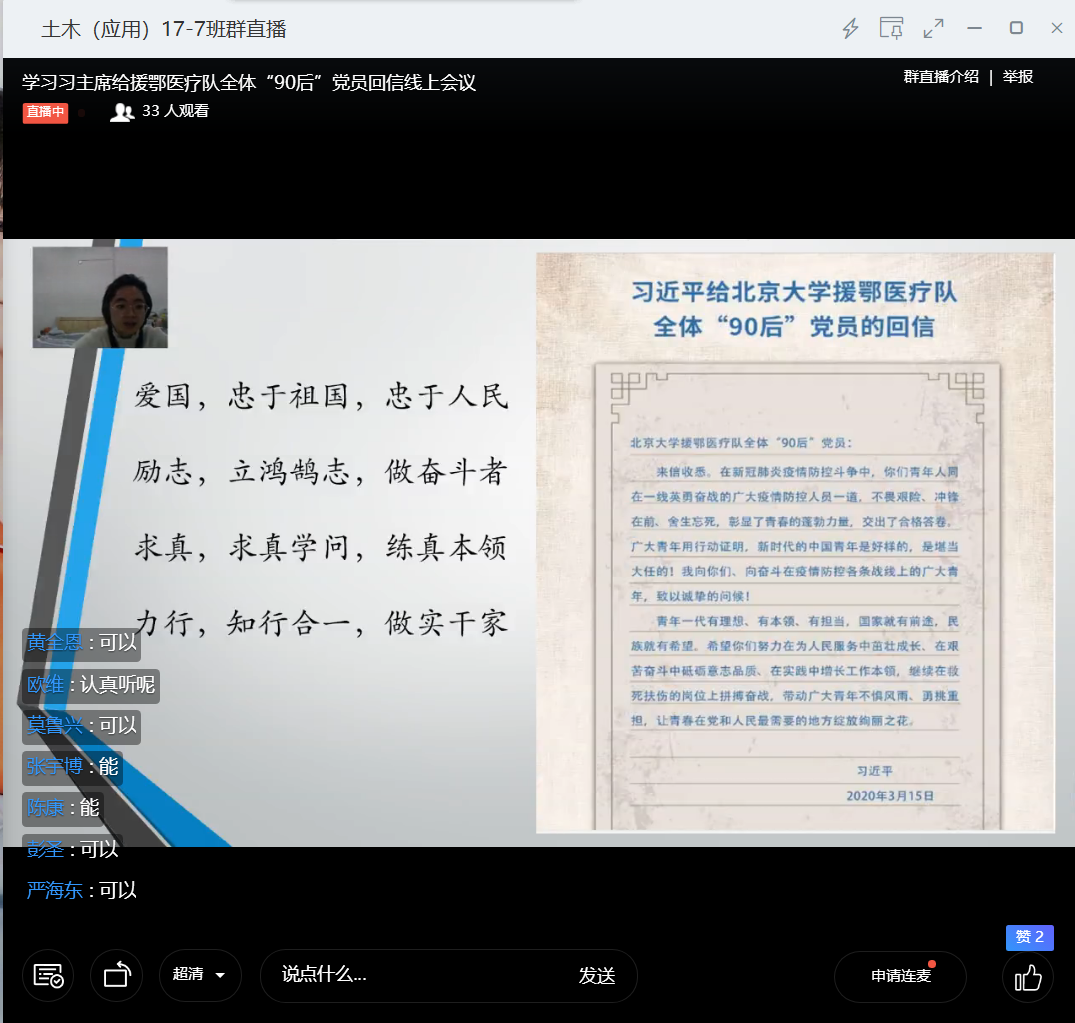This screenshot has width=1075, height=1023.
Task: Open the homework checklist icon at bottom left
Action: tap(48, 976)
